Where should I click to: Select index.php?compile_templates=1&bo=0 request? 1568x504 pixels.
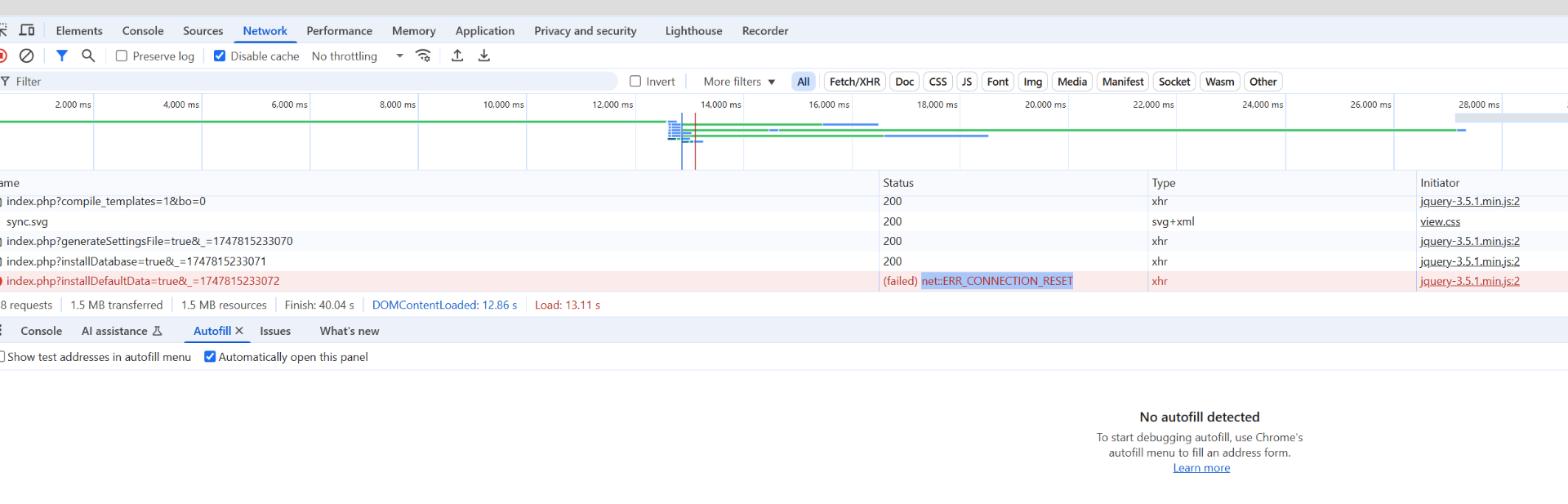784,202
